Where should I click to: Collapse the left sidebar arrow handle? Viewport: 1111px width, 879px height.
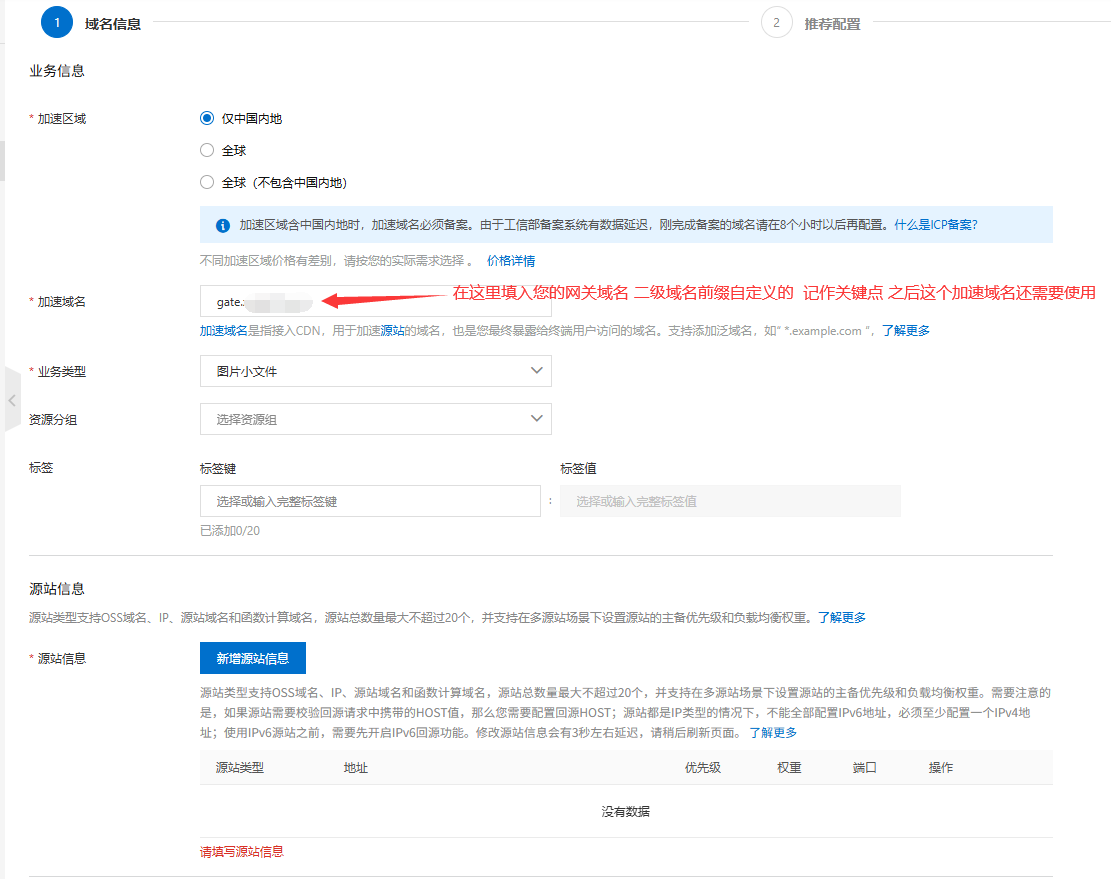tap(11, 400)
